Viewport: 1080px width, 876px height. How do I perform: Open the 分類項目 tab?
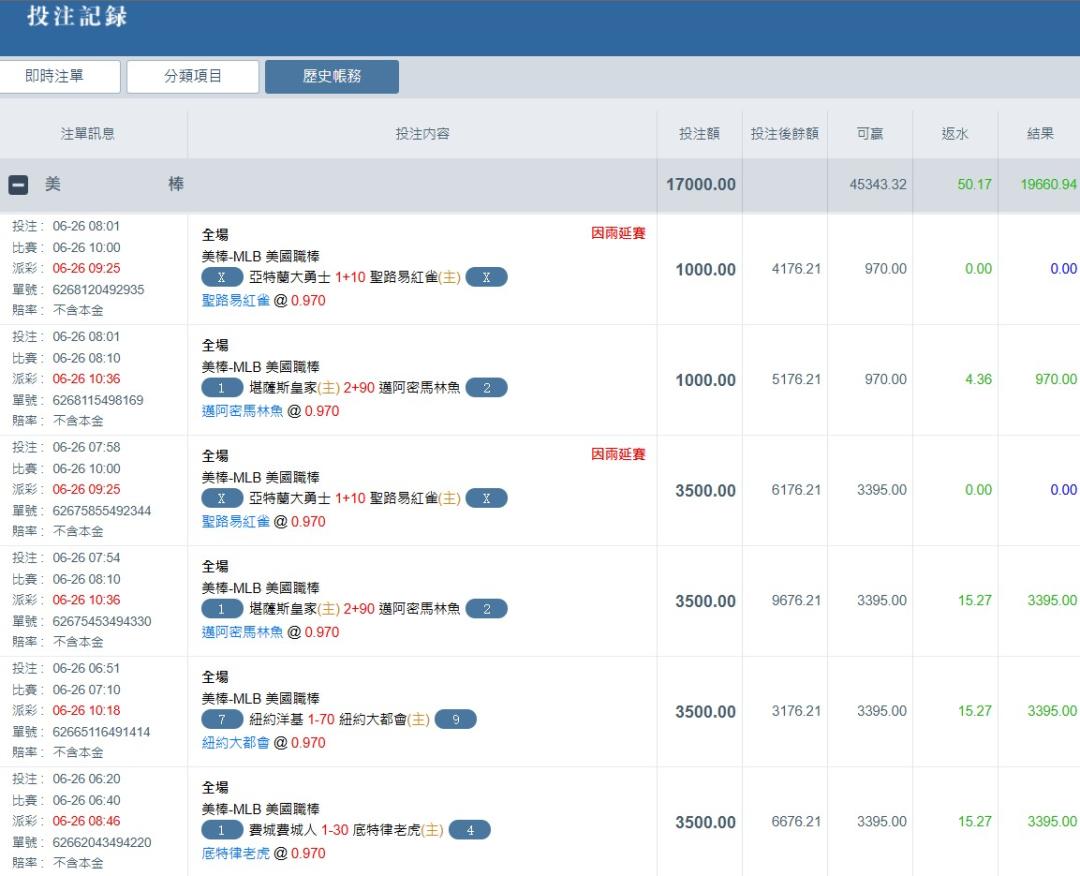pos(193,77)
